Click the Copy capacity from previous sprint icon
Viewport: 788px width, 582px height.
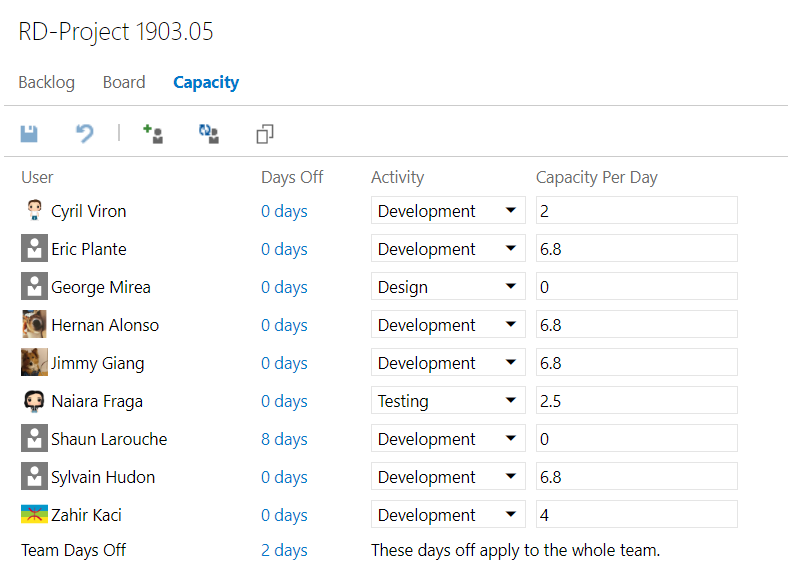pos(264,134)
